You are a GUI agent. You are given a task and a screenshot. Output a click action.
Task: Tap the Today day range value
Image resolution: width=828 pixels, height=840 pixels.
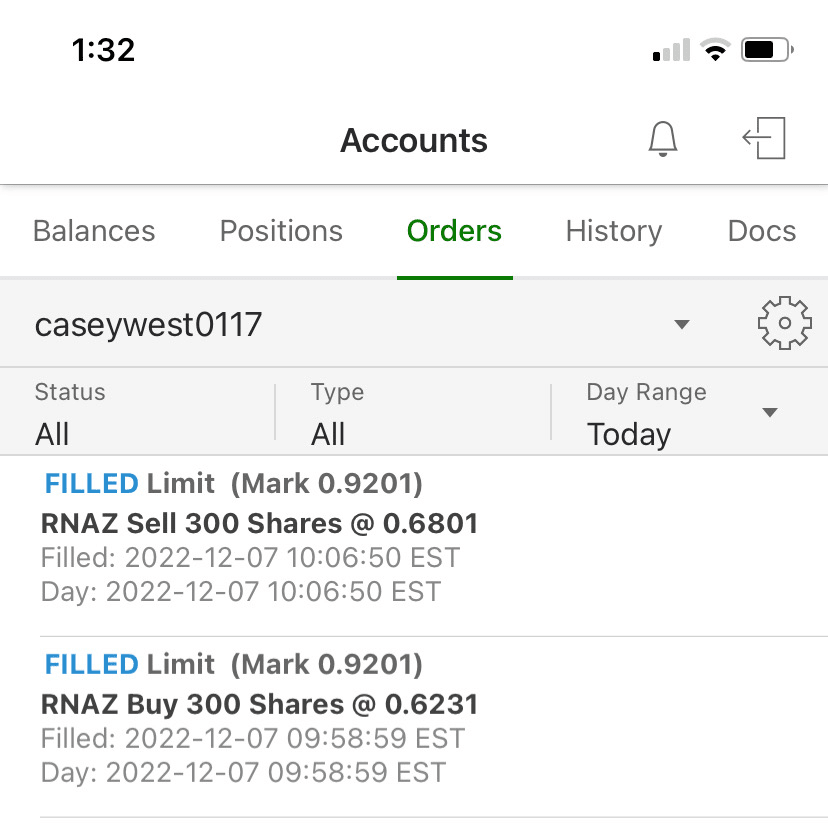pyautogui.click(x=629, y=434)
